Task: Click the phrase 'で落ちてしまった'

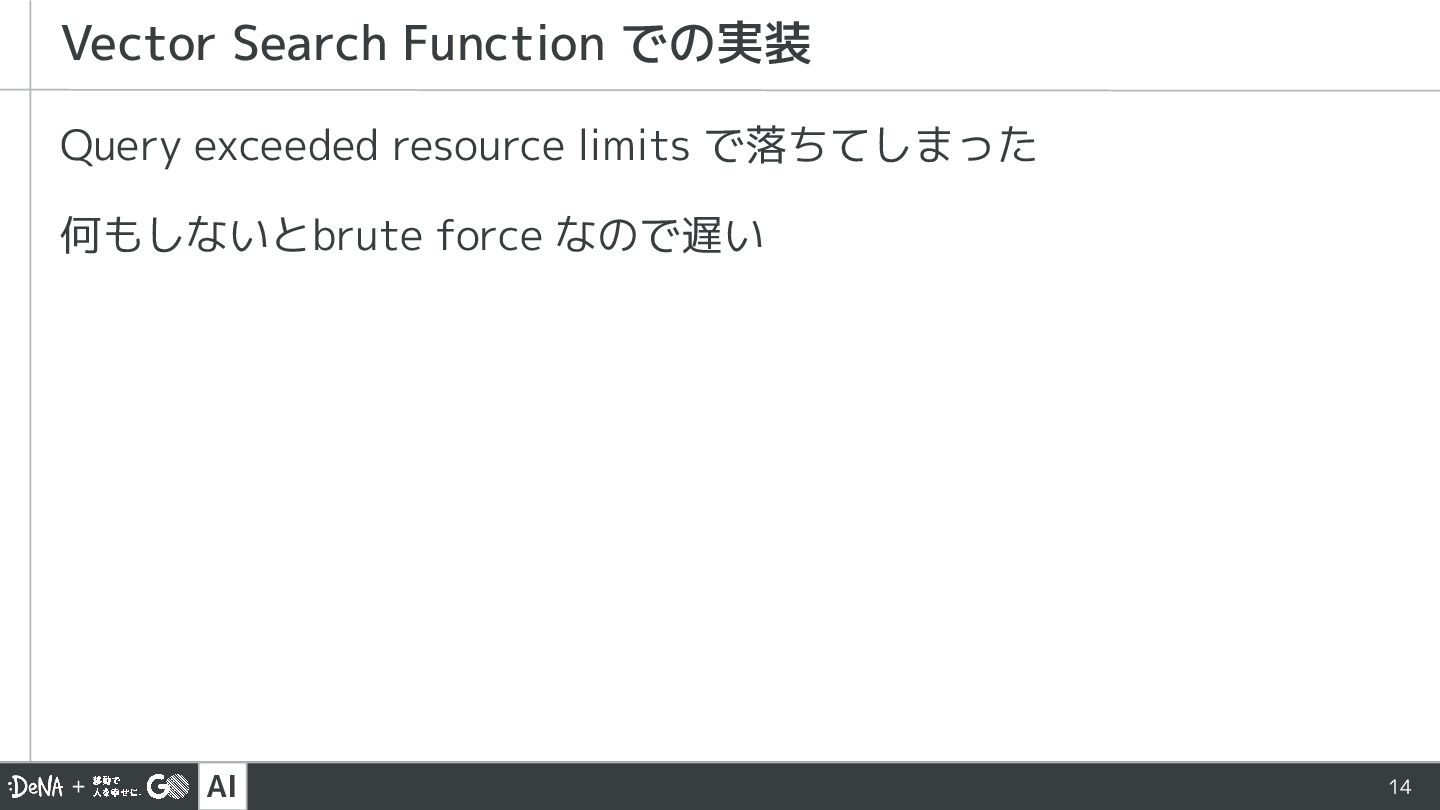Action: (871, 146)
